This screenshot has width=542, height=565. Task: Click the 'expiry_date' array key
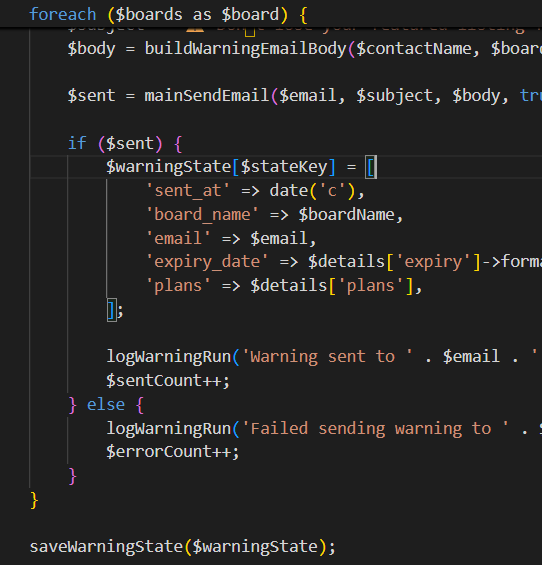coord(206,262)
